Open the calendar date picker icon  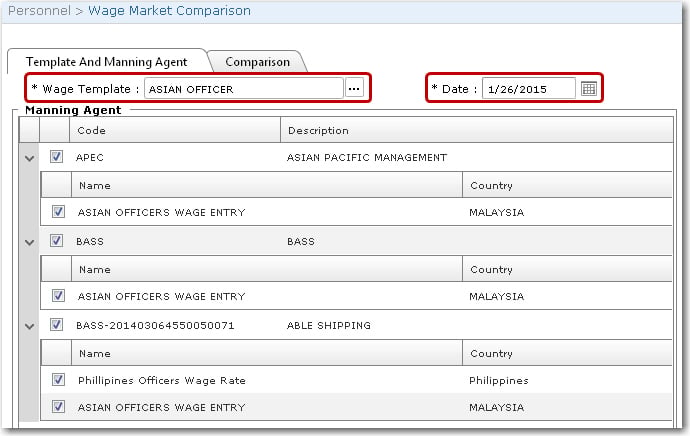tap(589, 89)
